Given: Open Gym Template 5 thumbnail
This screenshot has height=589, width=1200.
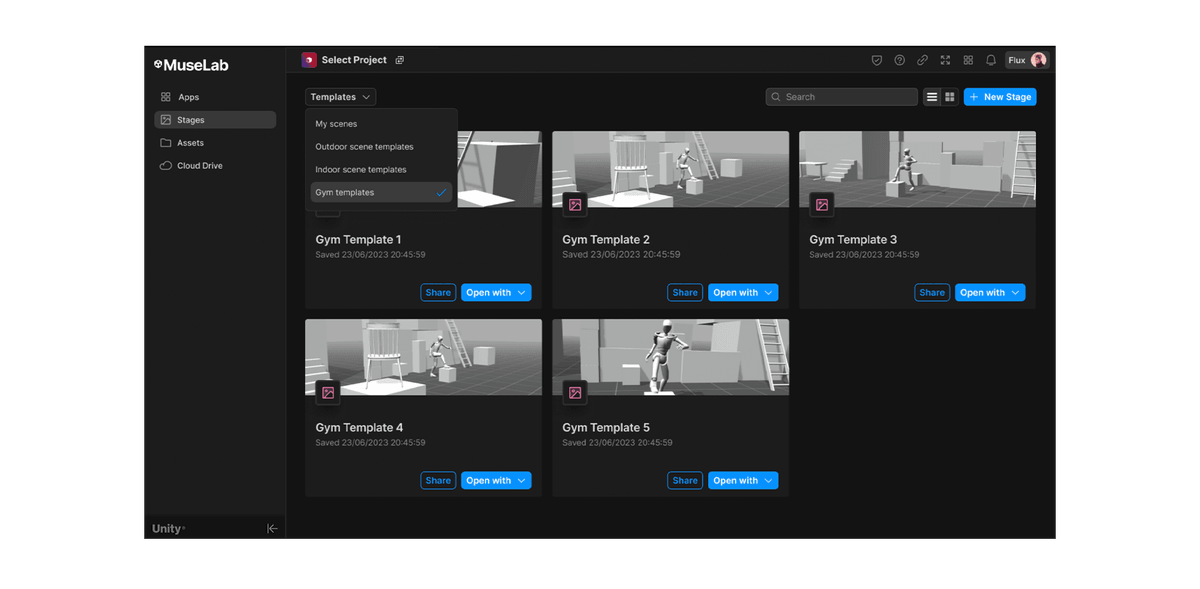Looking at the screenshot, I should tap(671, 357).
